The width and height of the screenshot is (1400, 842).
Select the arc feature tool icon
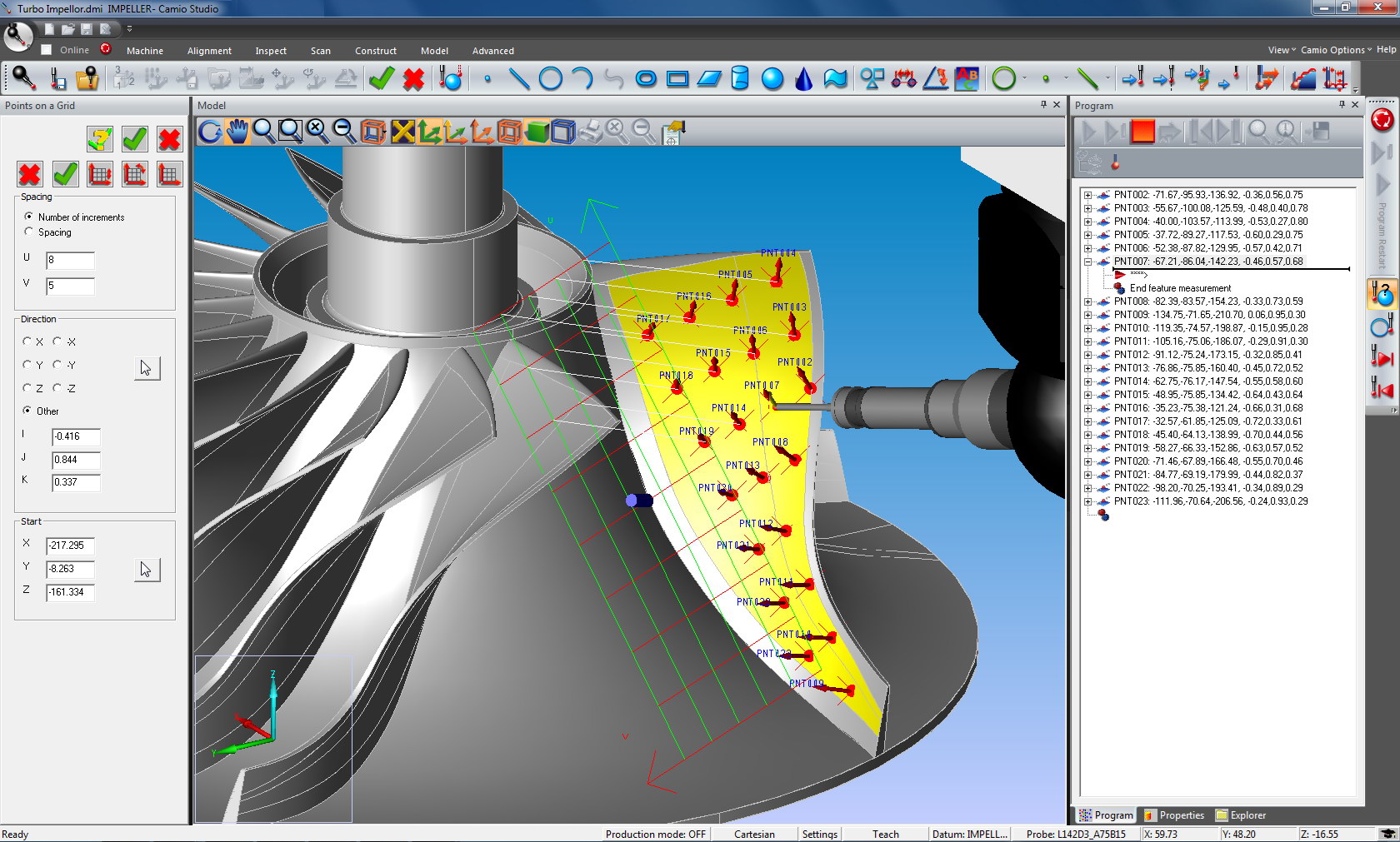[x=582, y=79]
